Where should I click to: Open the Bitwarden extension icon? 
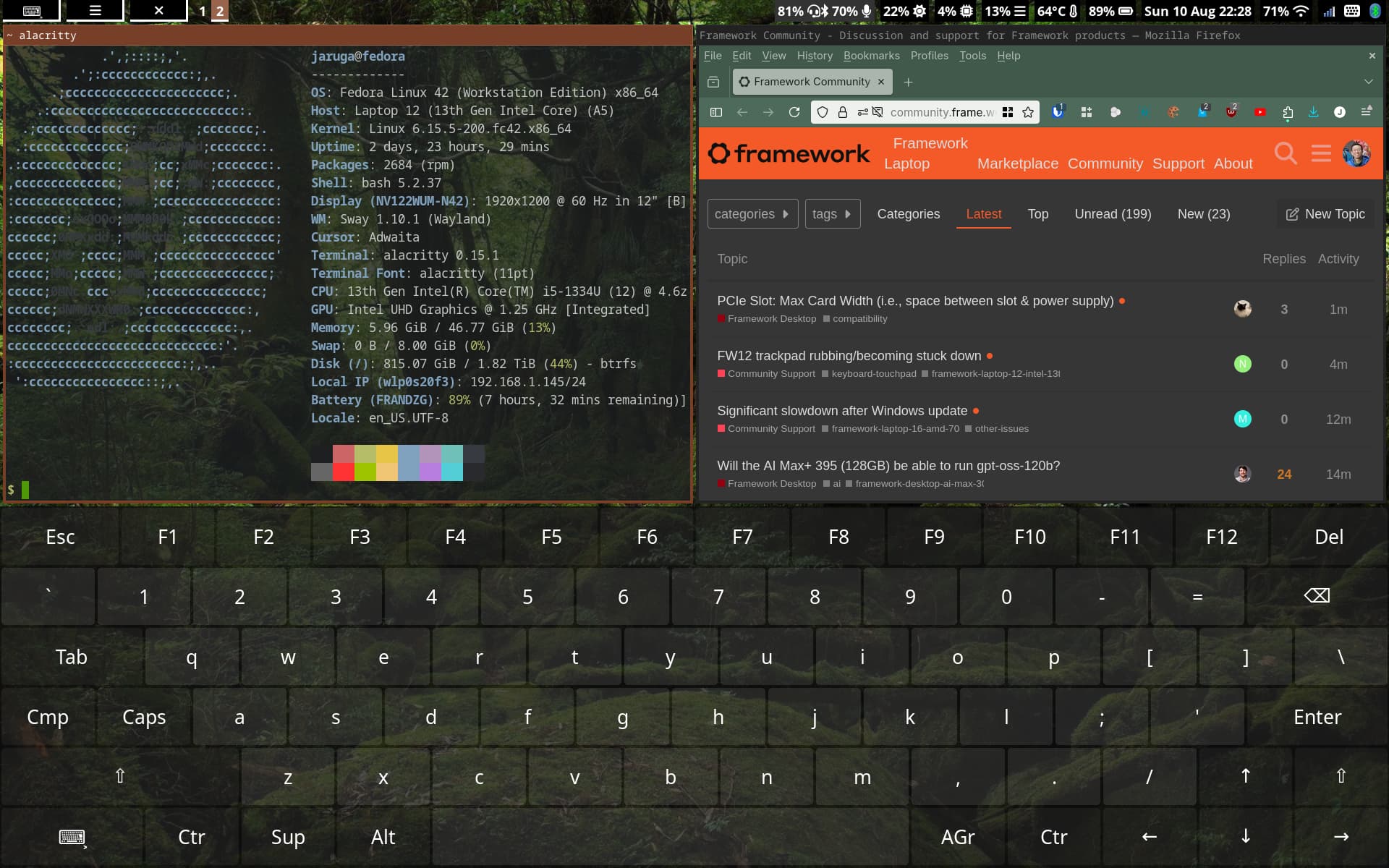[1058, 112]
